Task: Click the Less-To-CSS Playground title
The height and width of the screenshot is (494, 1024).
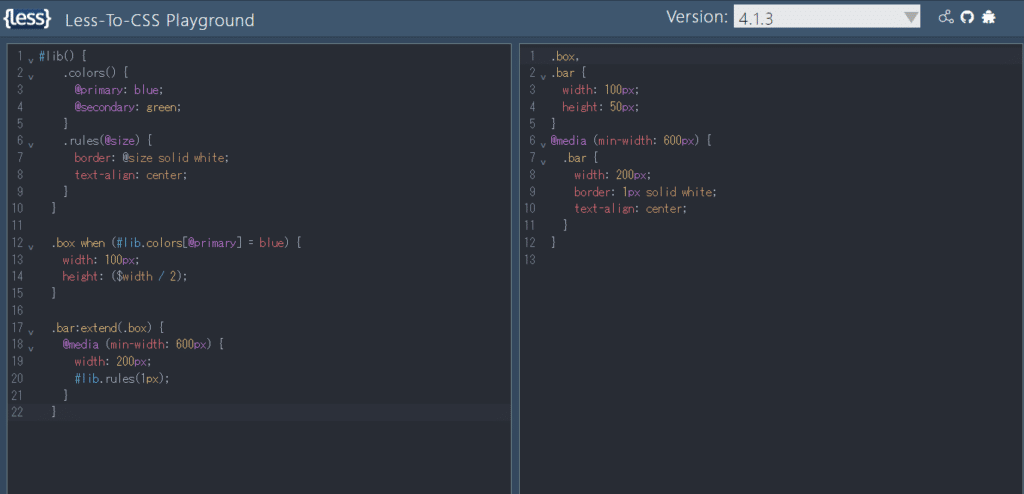Action: 159,20
